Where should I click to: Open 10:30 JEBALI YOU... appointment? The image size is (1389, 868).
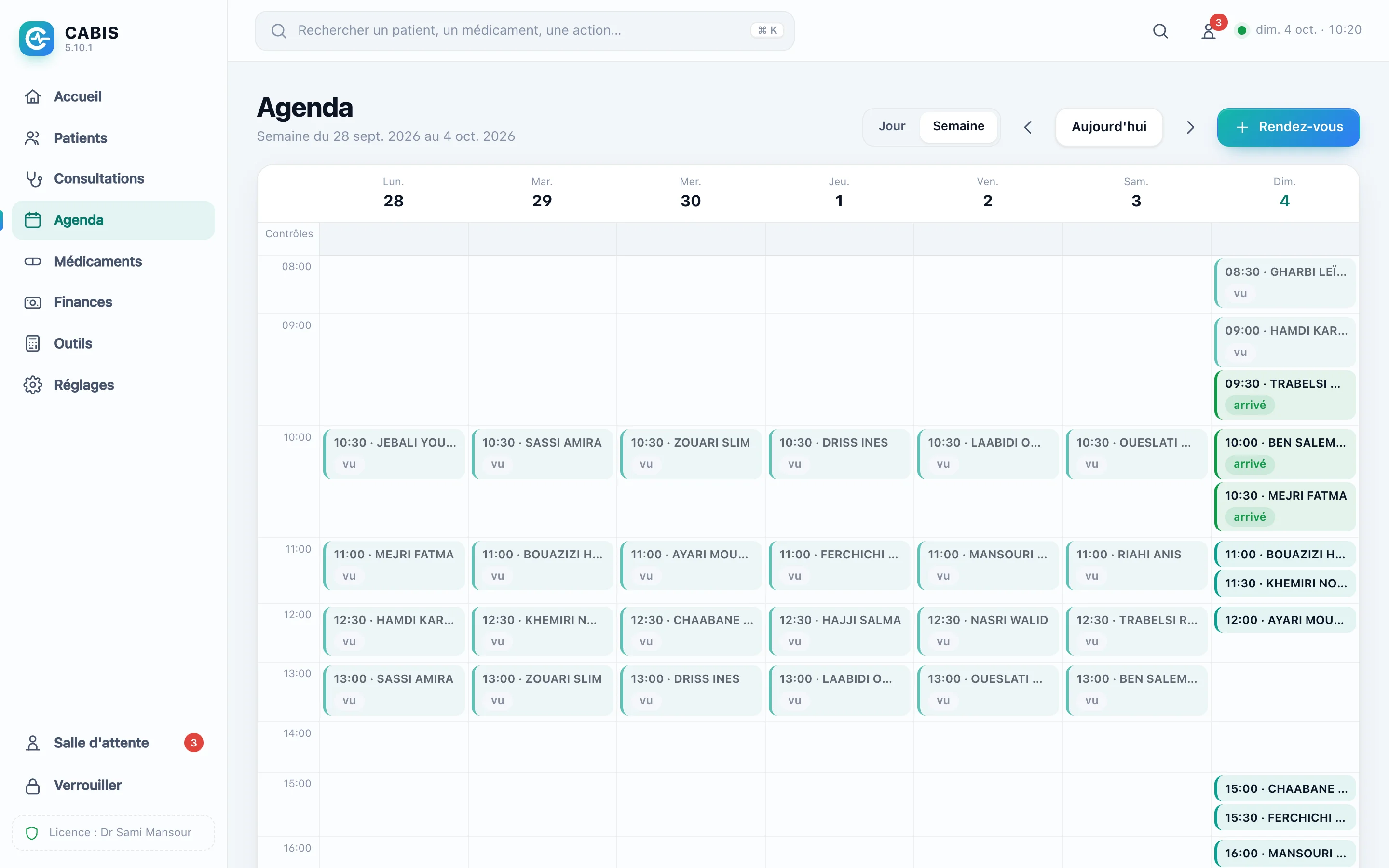394,453
